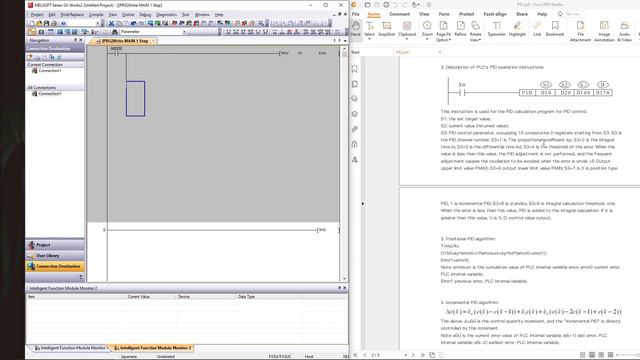Image resolution: width=640 pixels, height=360 pixels.
Task: Open the bookmarks panel in Foxit sidebar
Action: pyautogui.click(x=355, y=69)
